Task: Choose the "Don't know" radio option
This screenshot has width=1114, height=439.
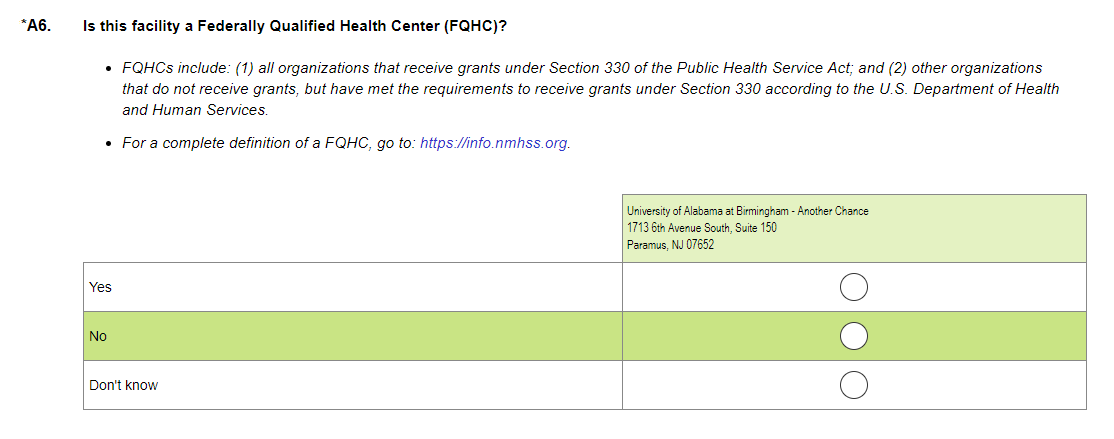Action: [853, 385]
